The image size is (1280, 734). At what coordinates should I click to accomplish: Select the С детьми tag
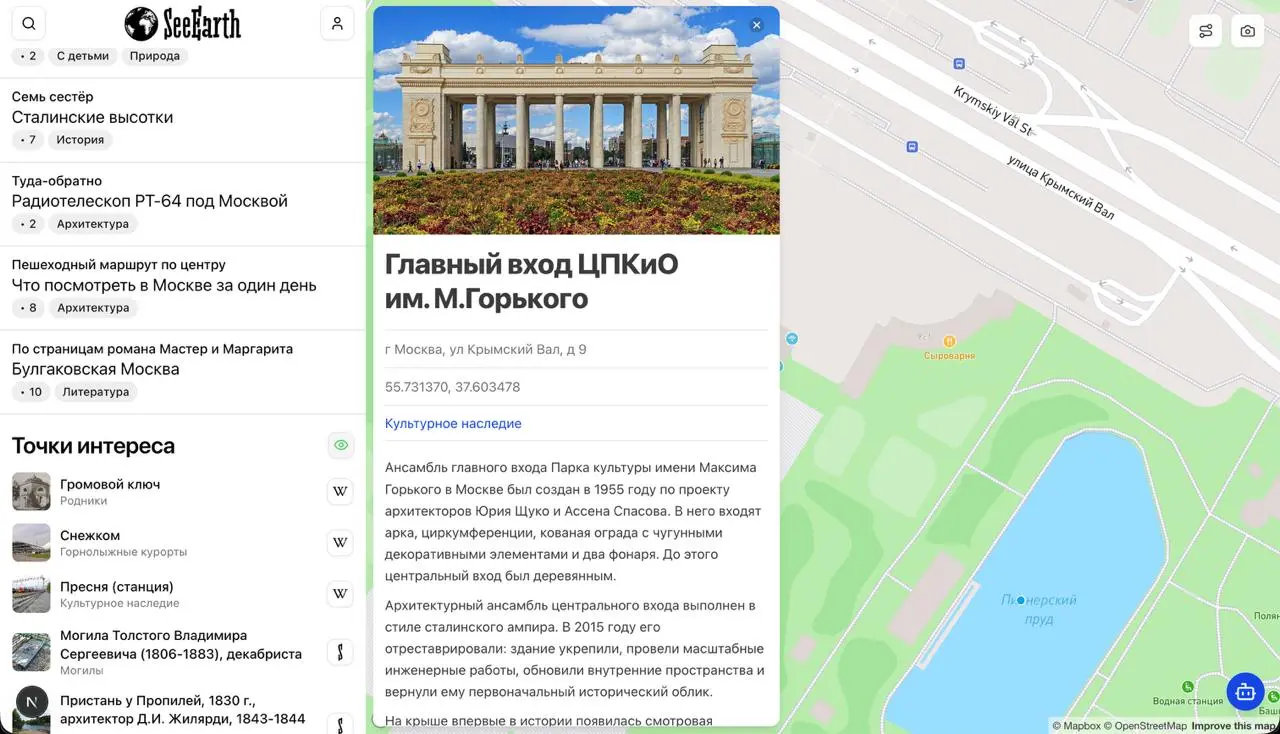pyautogui.click(x=83, y=56)
